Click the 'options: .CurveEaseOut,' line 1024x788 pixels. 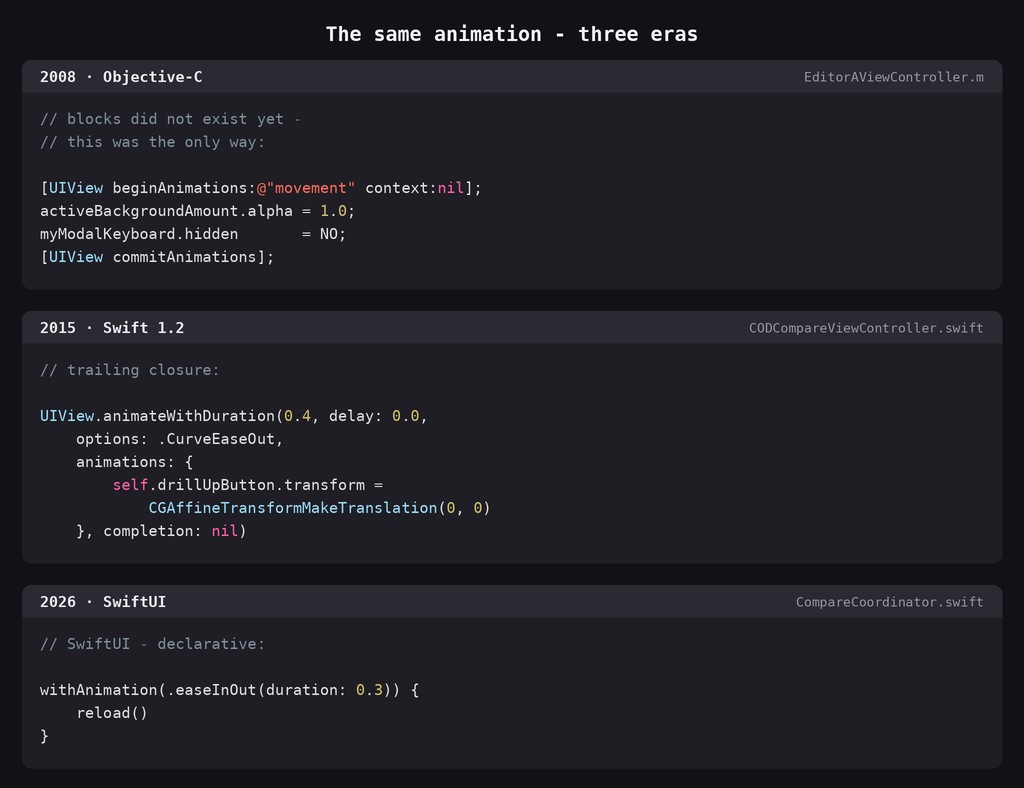pyautogui.click(x=180, y=439)
